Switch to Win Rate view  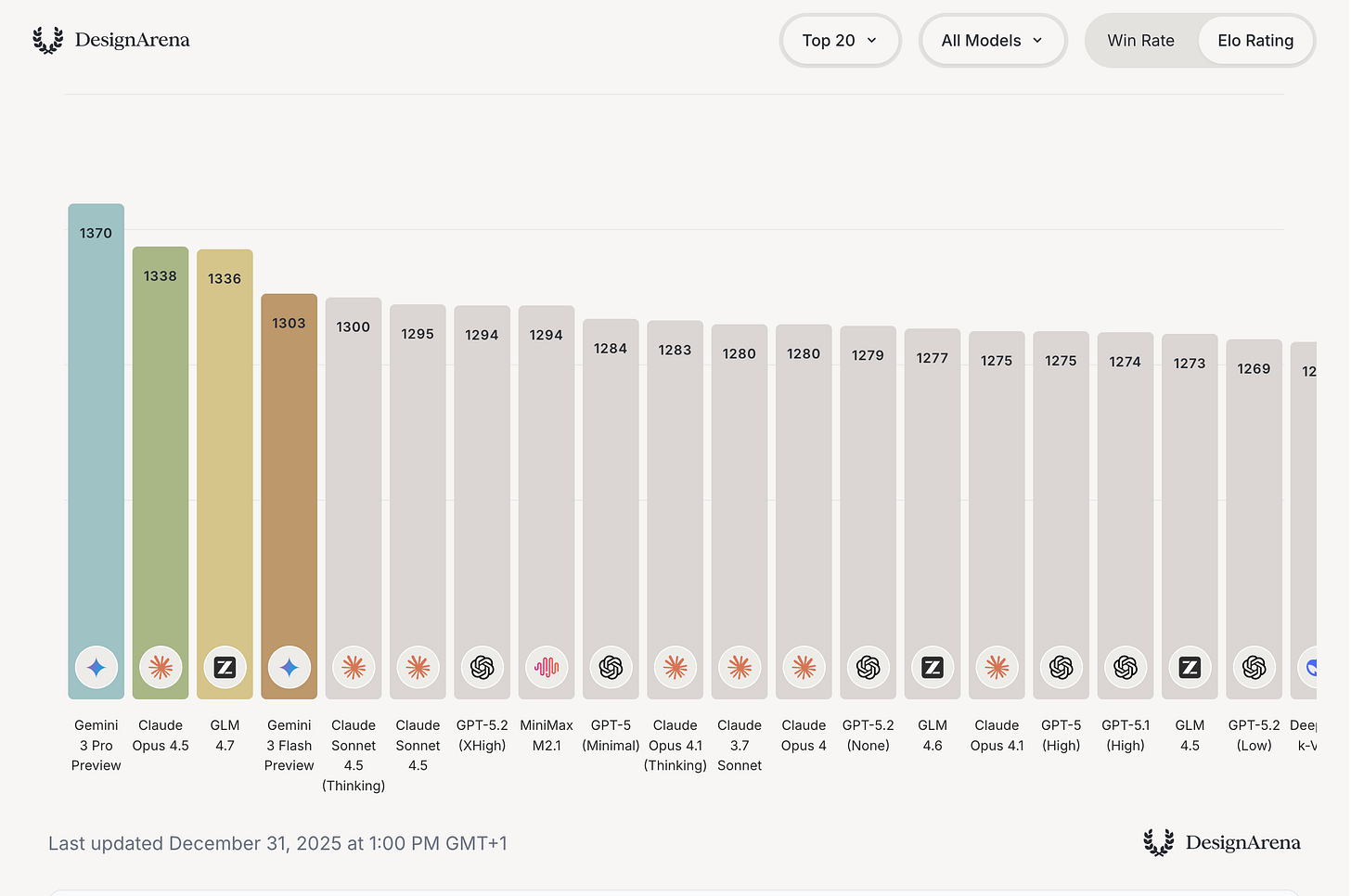[x=1140, y=41]
